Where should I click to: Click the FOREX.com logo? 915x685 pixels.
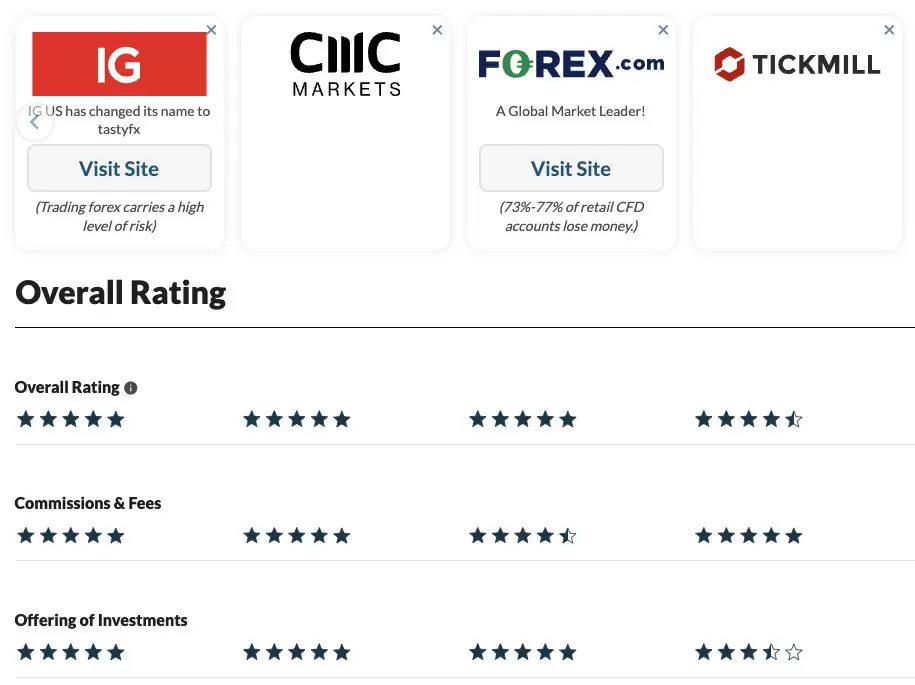[x=570, y=62]
